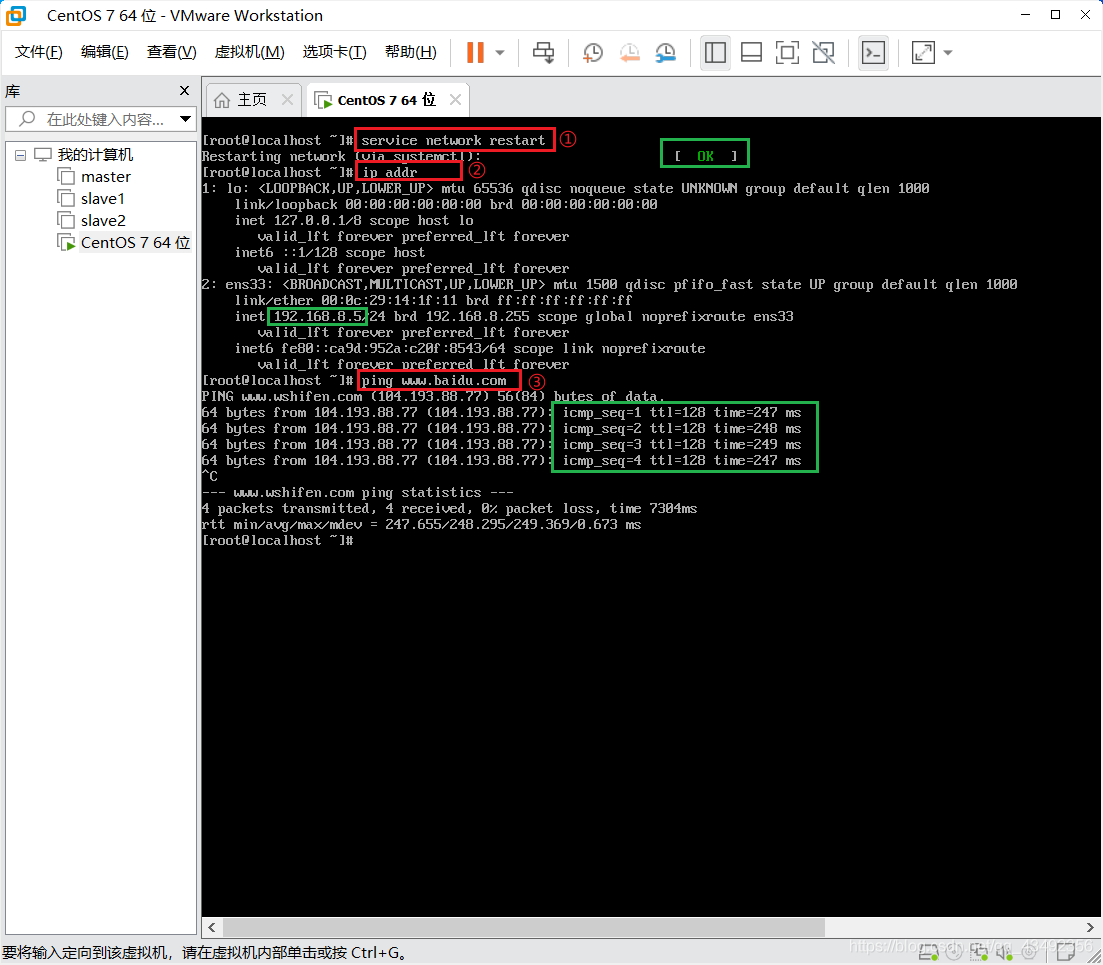Open the 帮助(H) menu
1103x965 pixels.
tap(411, 52)
